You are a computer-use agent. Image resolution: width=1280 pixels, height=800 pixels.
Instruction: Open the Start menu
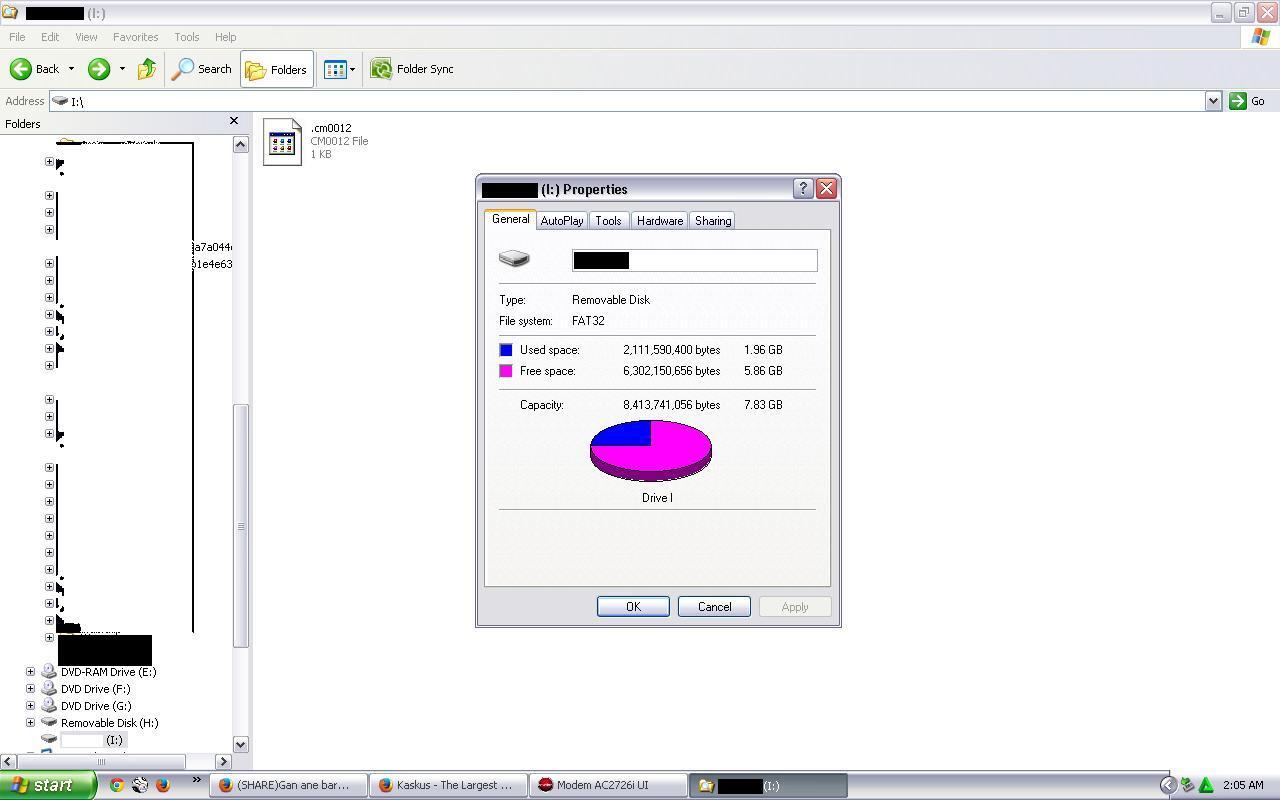pyautogui.click(x=48, y=785)
